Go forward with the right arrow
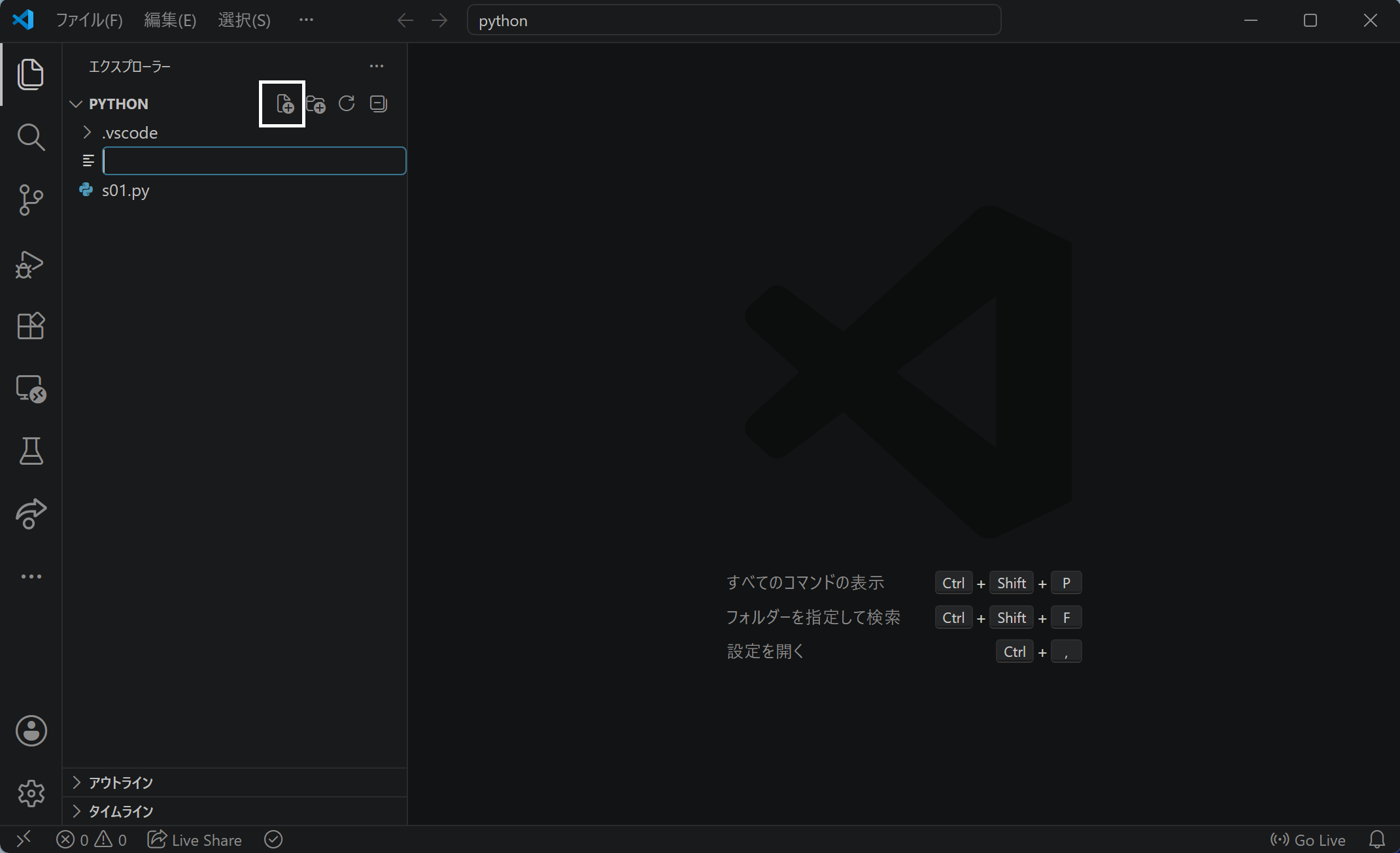The image size is (1400, 853). pyautogui.click(x=439, y=20)
